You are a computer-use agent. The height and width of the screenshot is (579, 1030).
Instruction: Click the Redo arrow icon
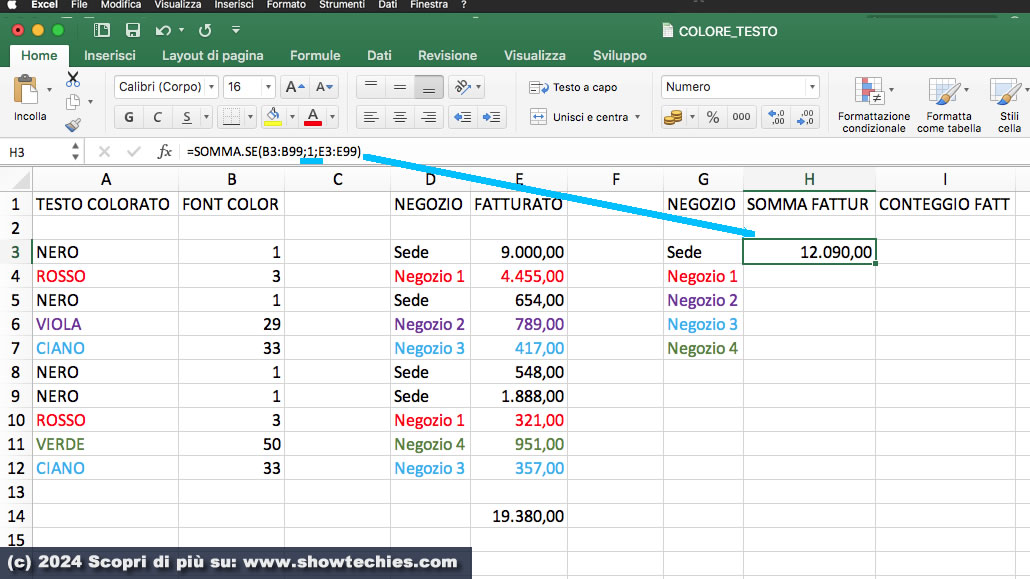coord(206,30)
